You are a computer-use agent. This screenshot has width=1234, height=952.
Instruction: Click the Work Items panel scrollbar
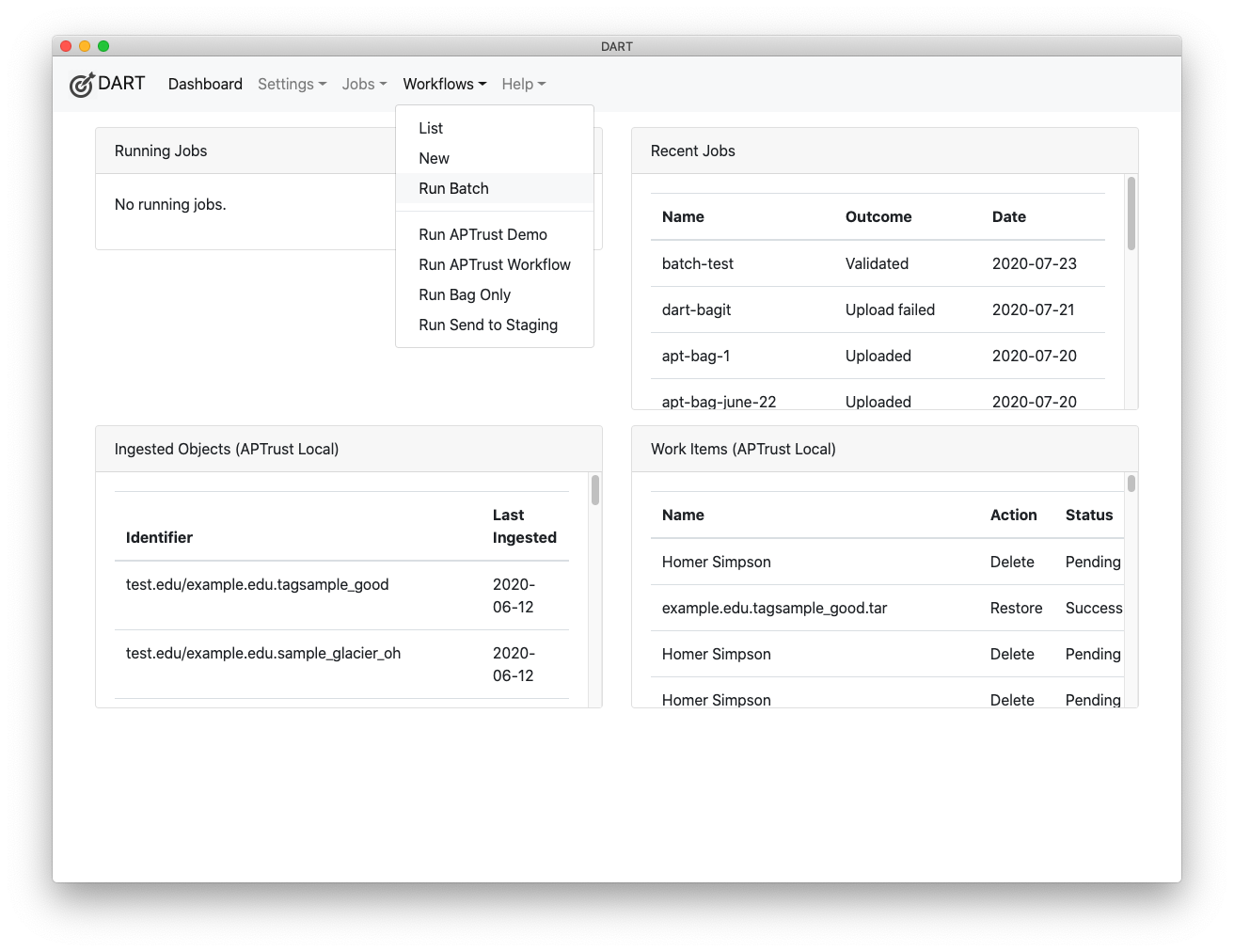pyautogui.click(x=1131, y=484)
